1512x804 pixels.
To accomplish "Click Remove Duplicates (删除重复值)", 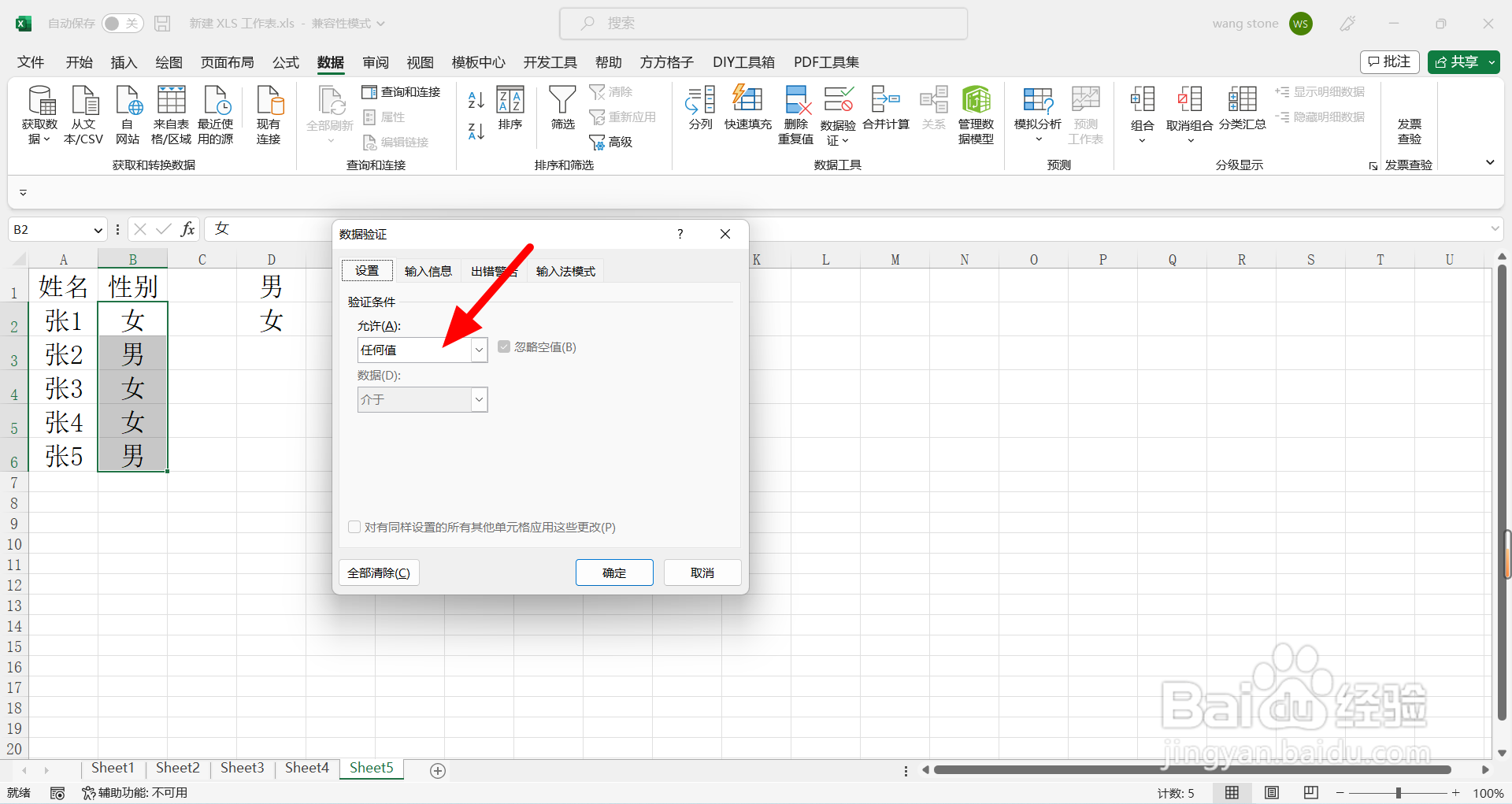I will tap(796, 115).
